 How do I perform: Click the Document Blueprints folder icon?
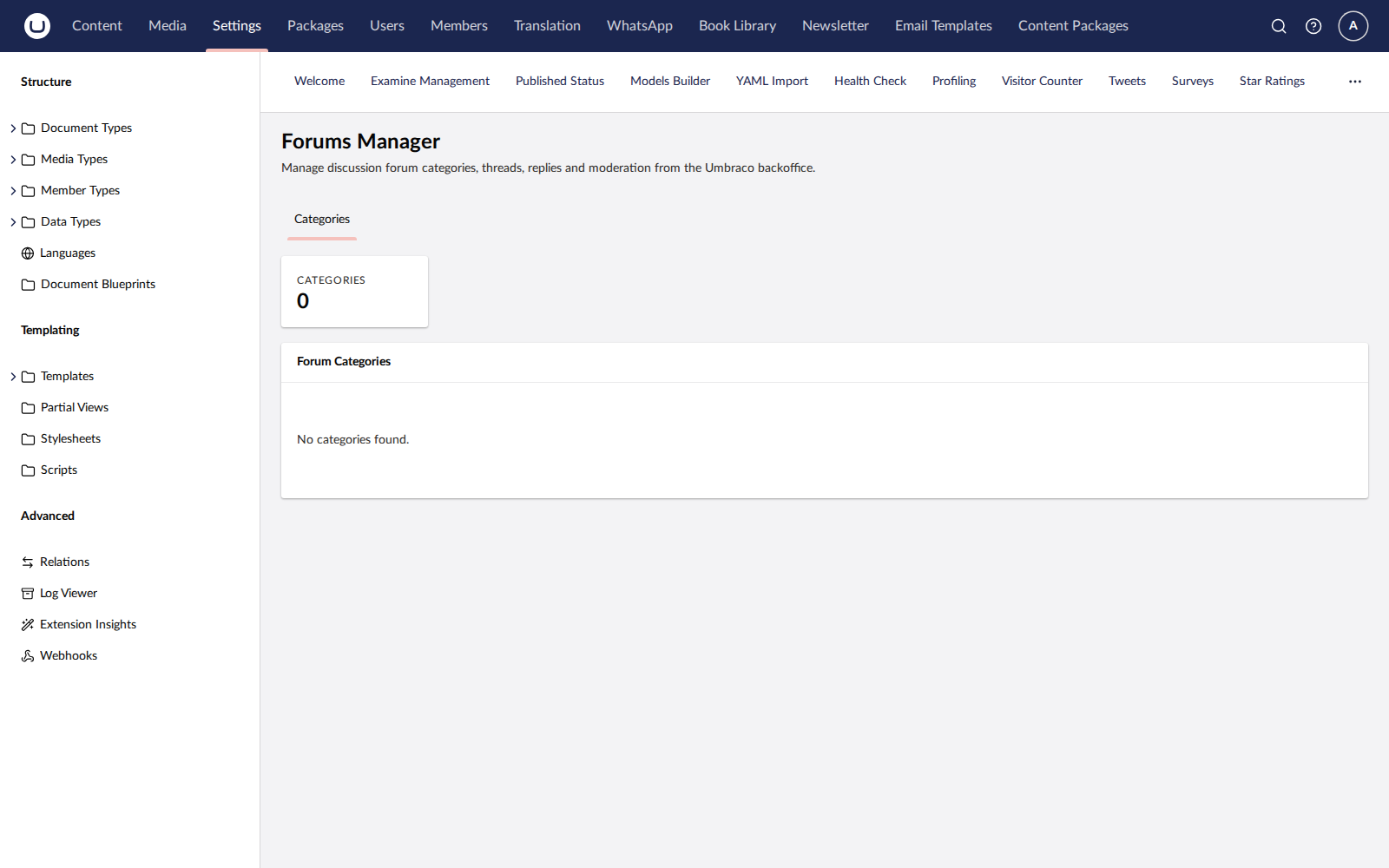click(x=28, y=285)
